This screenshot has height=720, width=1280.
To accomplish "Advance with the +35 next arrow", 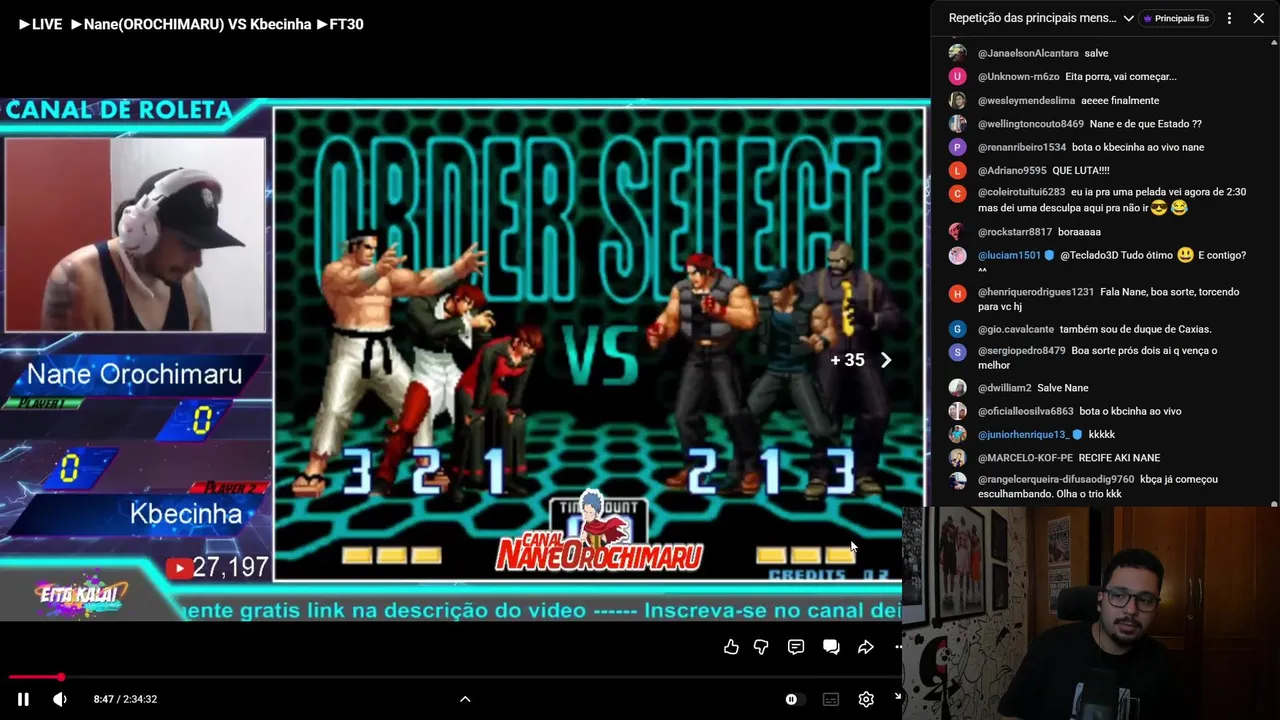I will [x=886, y=360].
